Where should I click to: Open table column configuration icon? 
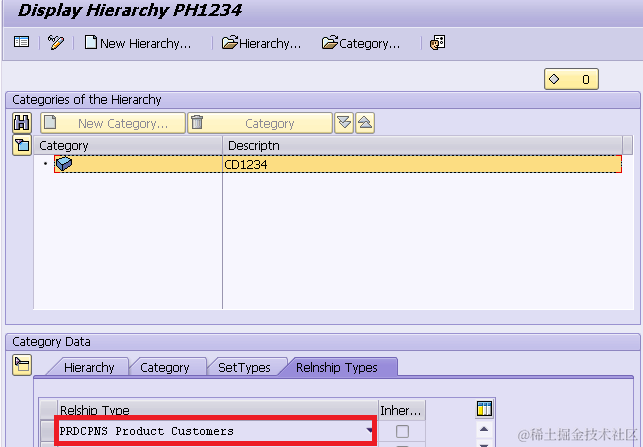tap(484, 409)
